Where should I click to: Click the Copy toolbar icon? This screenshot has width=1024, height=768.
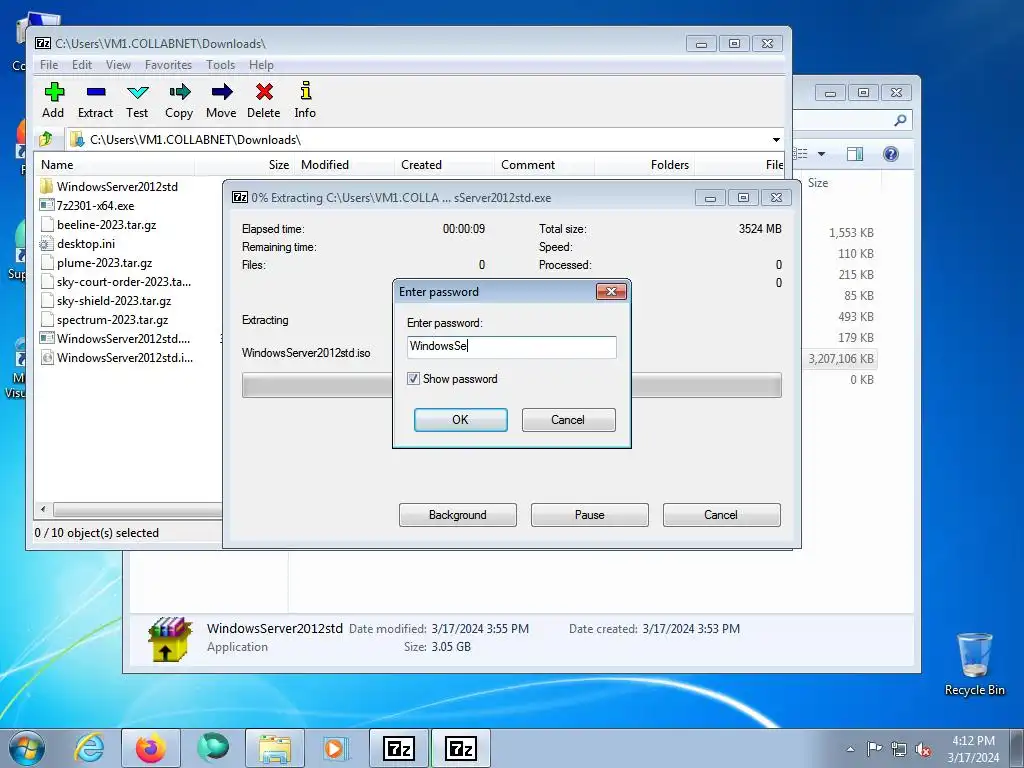click(179, 92)
